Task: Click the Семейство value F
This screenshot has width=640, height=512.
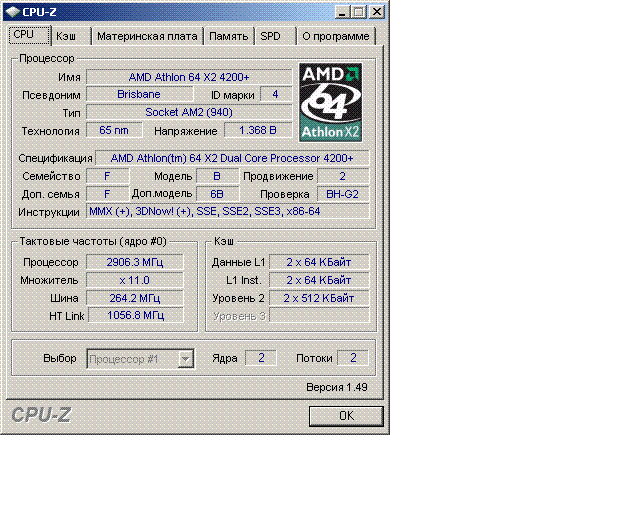Action: (107, 176)
